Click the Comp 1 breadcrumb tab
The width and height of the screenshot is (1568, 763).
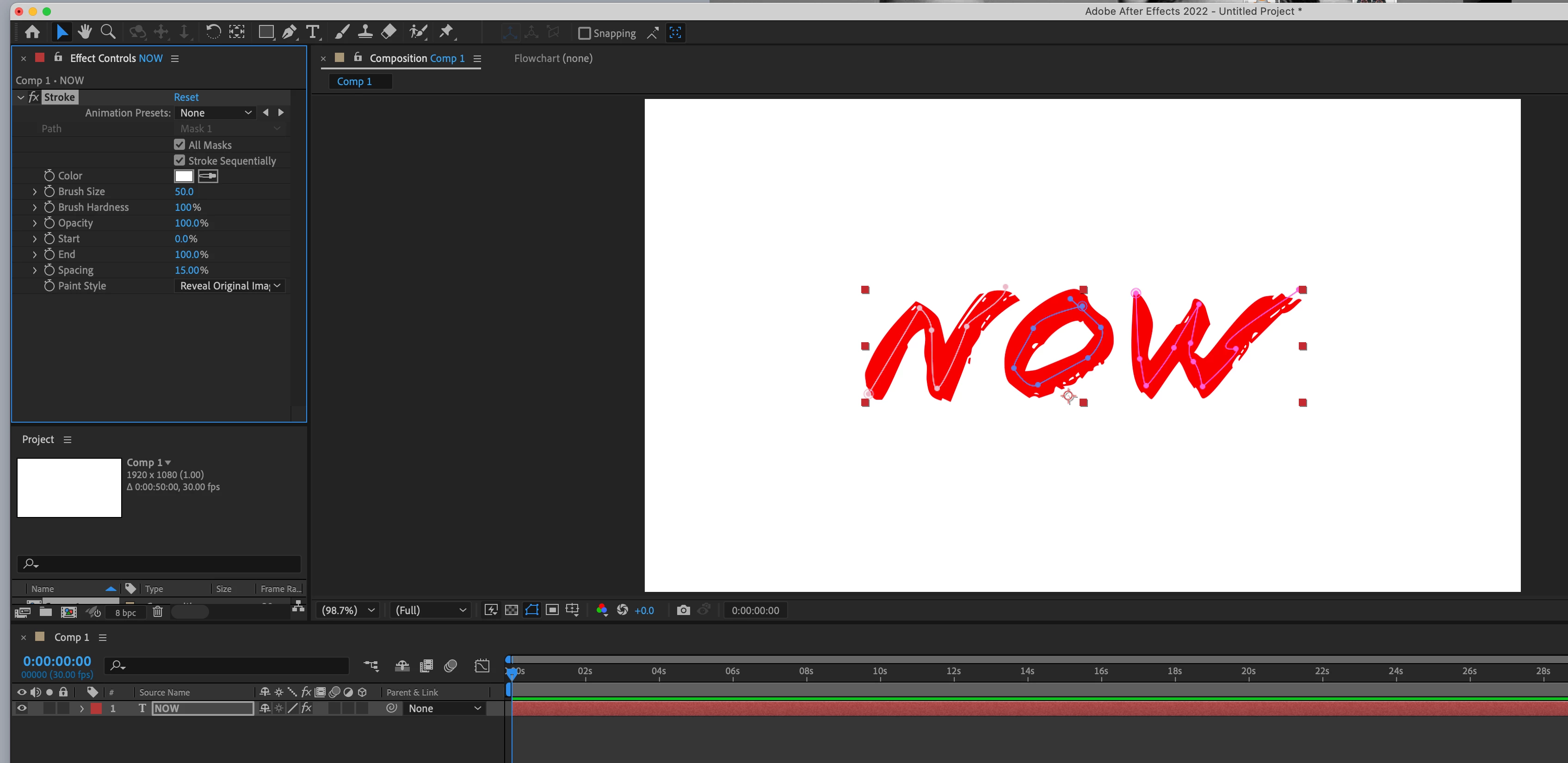point(354,81)
